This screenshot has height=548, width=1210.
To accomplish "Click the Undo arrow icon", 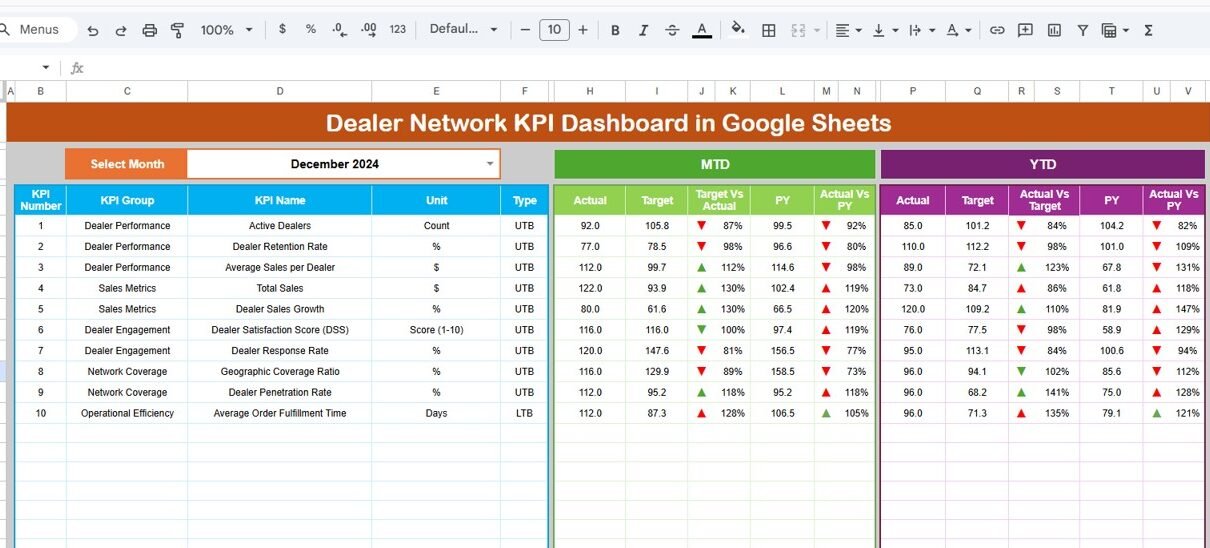I will click(93, 30).
